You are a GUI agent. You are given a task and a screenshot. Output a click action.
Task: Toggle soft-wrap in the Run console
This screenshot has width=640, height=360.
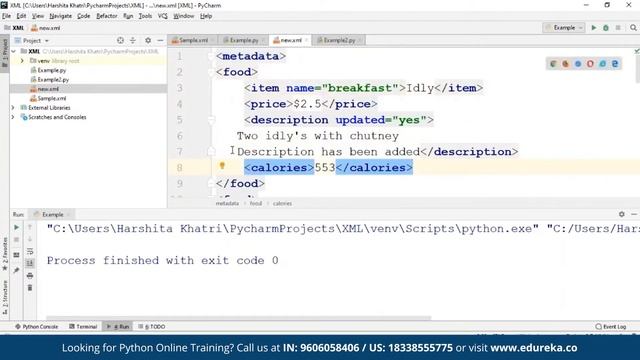click(30, 251)
